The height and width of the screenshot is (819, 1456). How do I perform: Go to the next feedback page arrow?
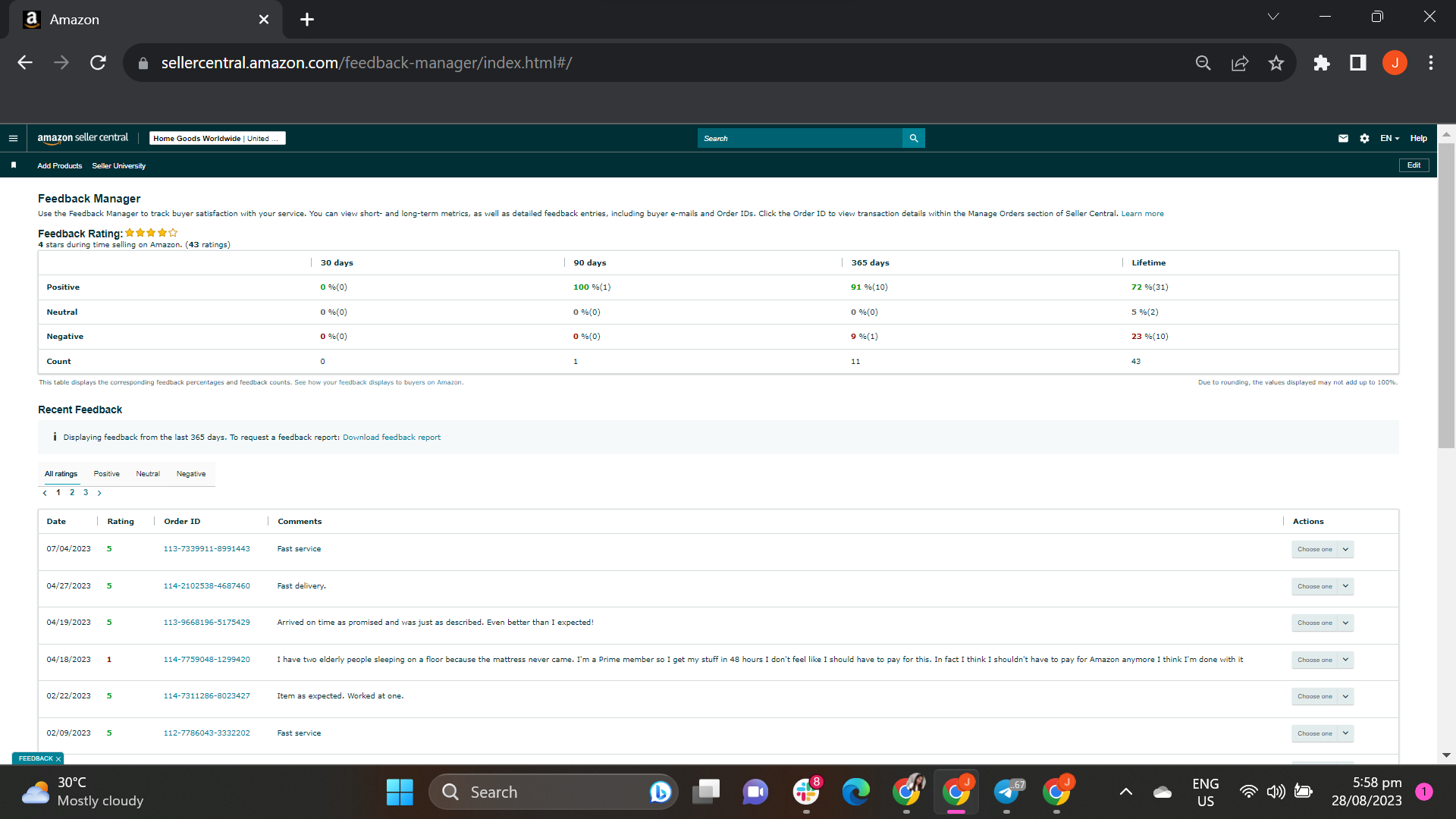point(99,493)
